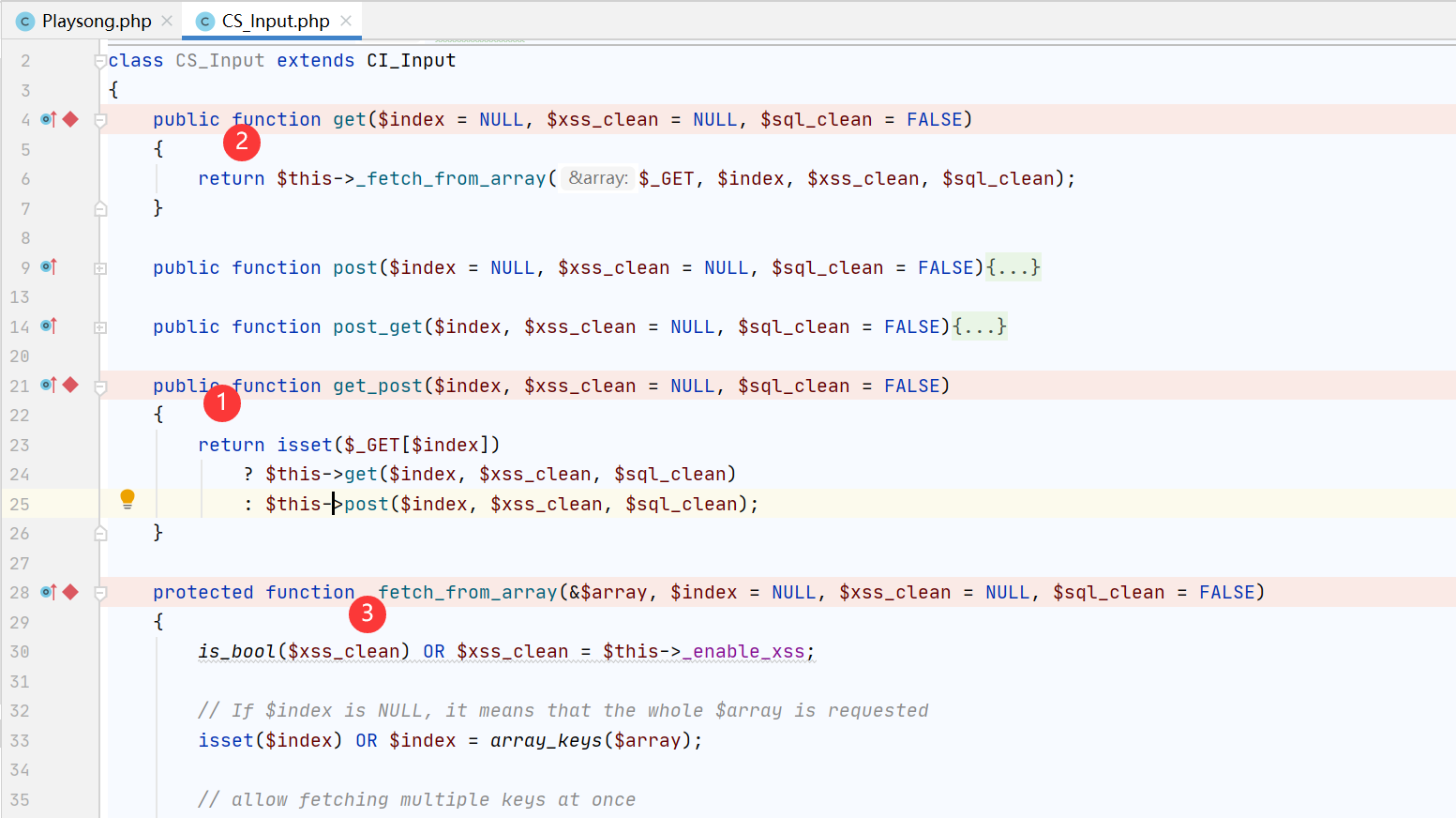Viewport: 1456px width, 818px height.
Task: Disable the breakpoint on line 28
Action: 71,592
